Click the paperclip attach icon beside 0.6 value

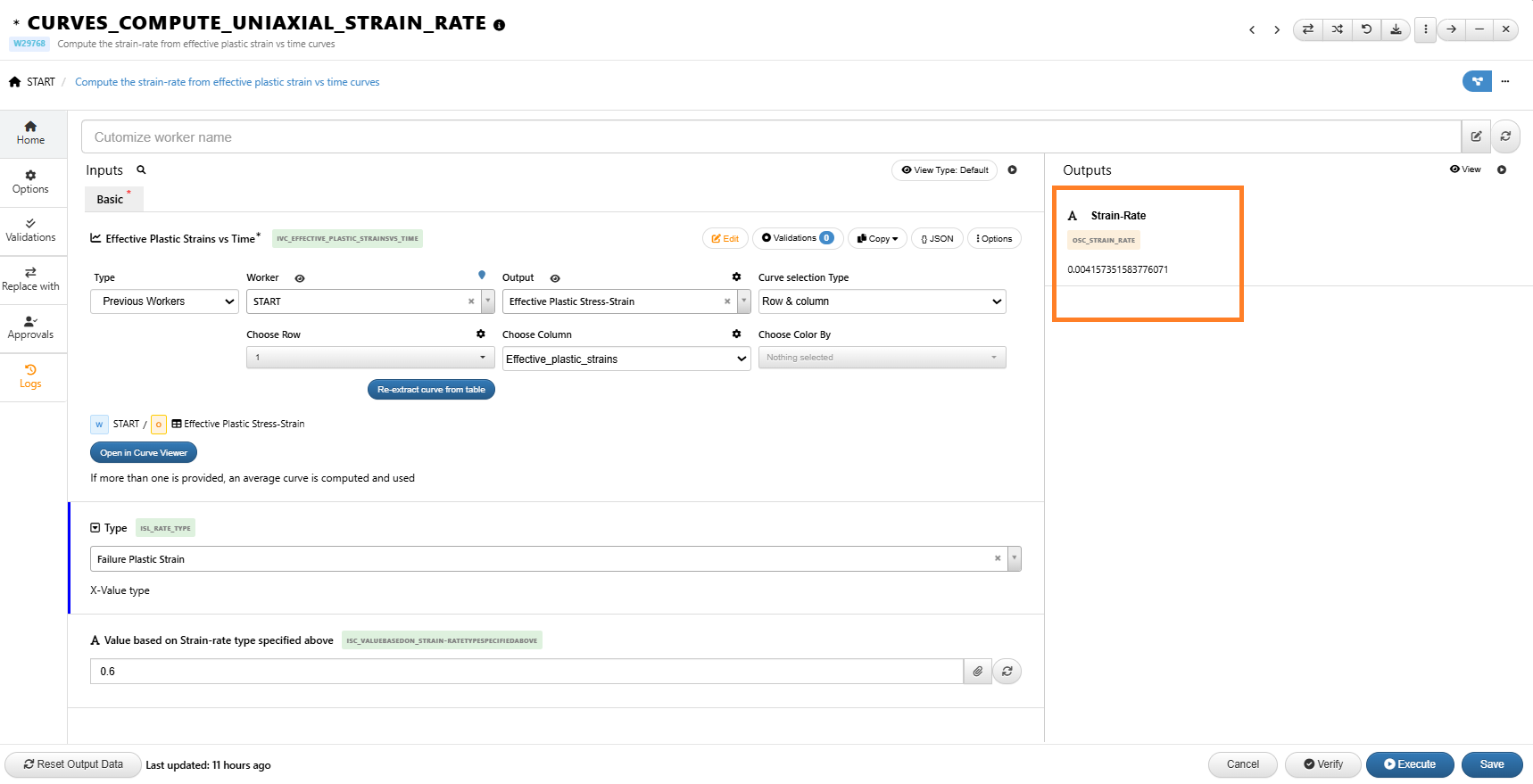978,672
